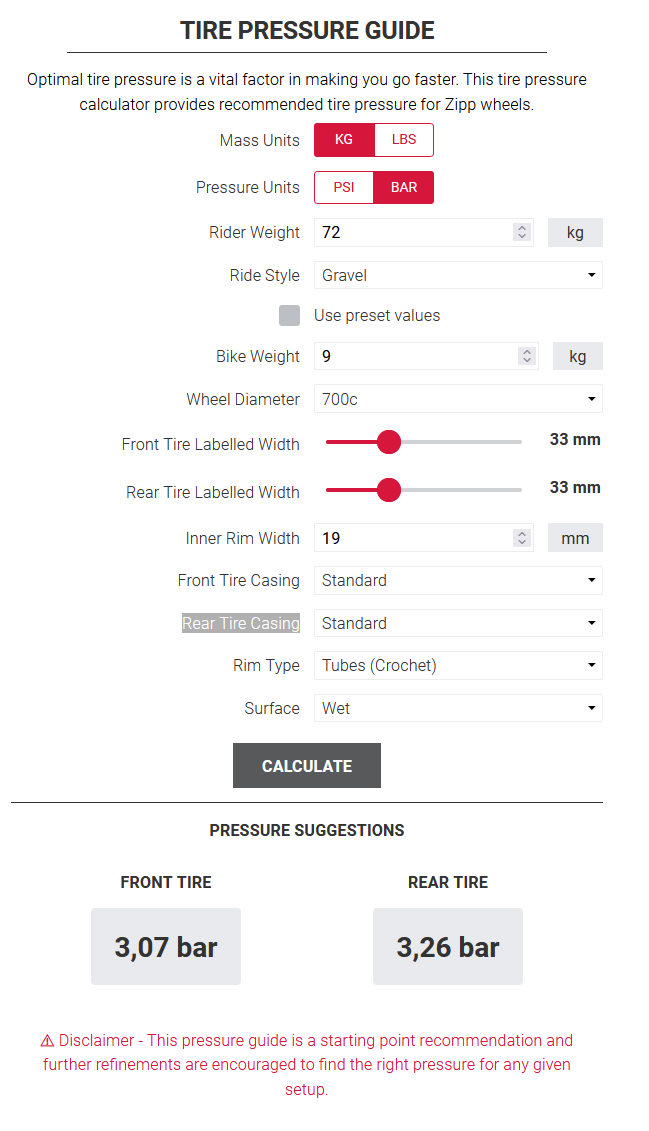Open the Surface dropdown
The width and height of the screenshot is (649, 1131).
(x=458, y=708)
